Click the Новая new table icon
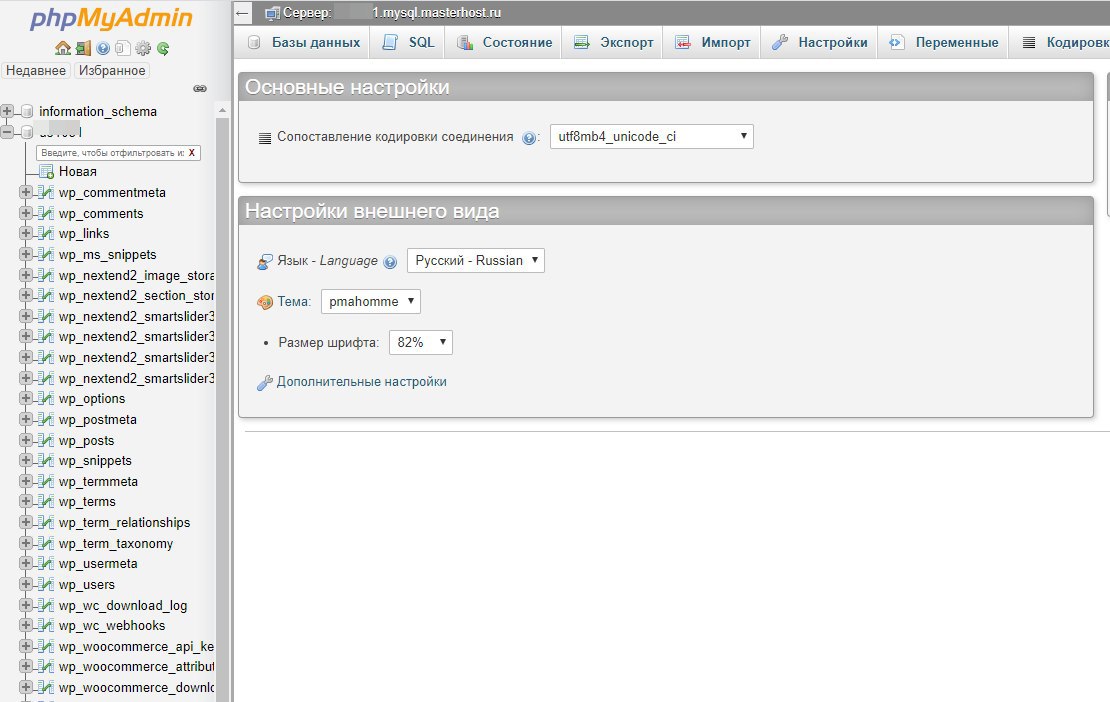Viewport: 1110px width, 702px height. 46,171
